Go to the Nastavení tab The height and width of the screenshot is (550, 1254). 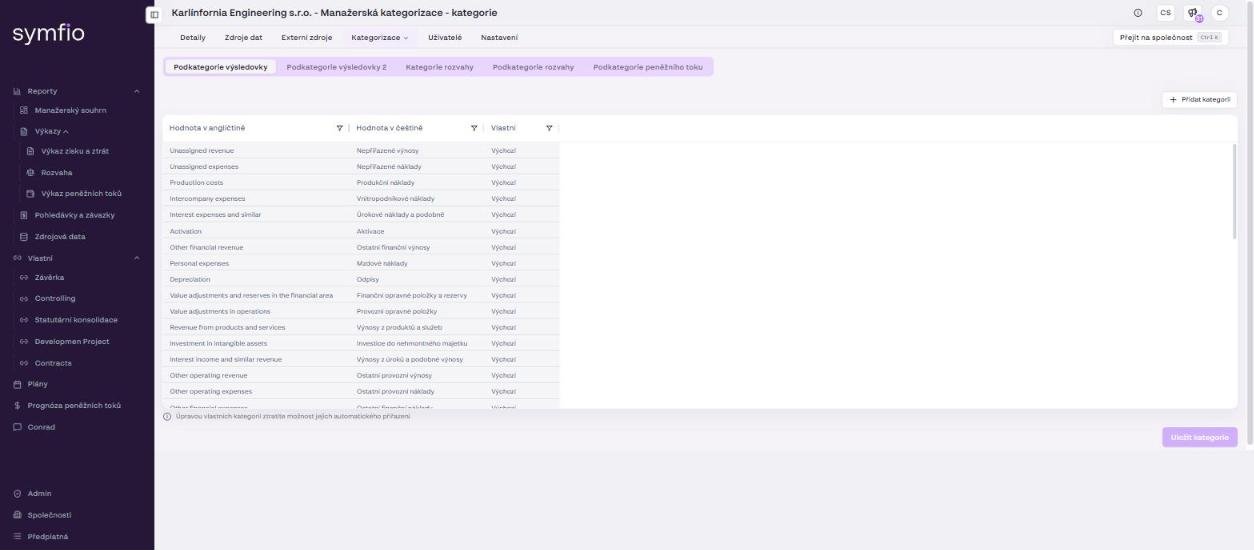click(x=499, y=37)
